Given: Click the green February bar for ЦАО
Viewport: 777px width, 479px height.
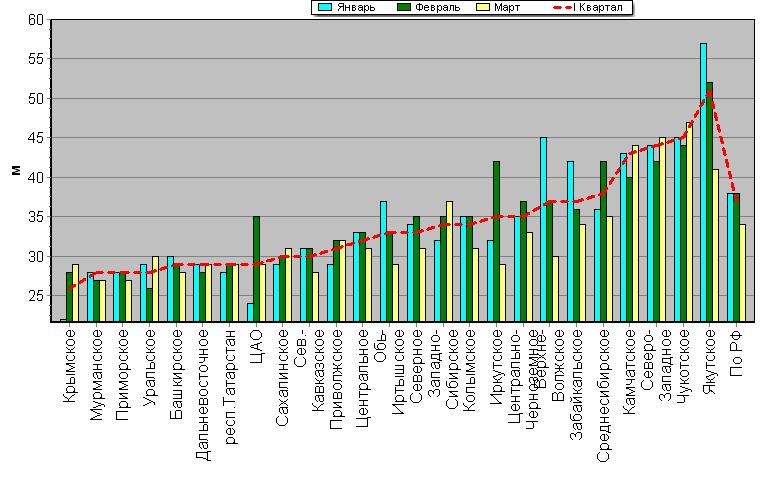Looking at the screenshot, I should [x=256, y=269].
